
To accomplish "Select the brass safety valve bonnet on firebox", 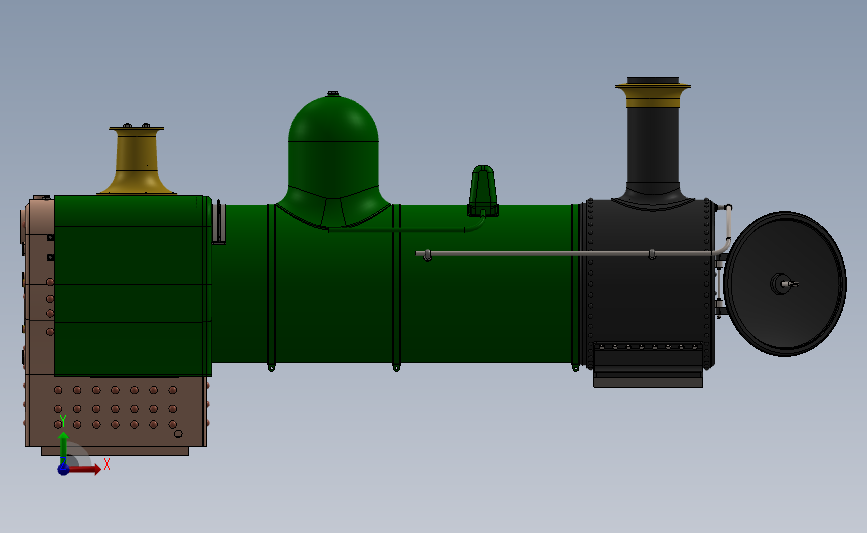I will pos(137,161).
